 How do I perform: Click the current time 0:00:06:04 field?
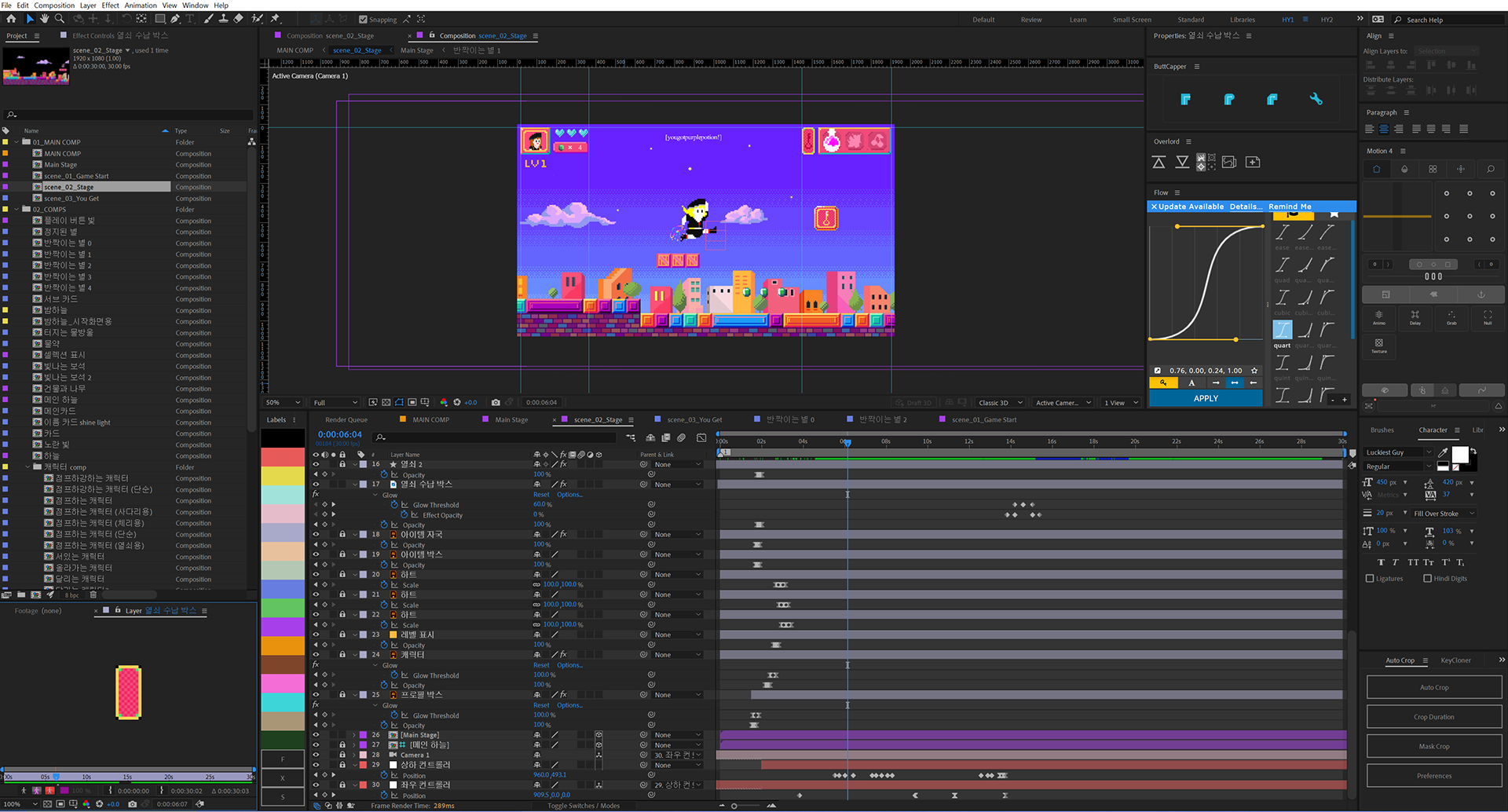[339, 434]
